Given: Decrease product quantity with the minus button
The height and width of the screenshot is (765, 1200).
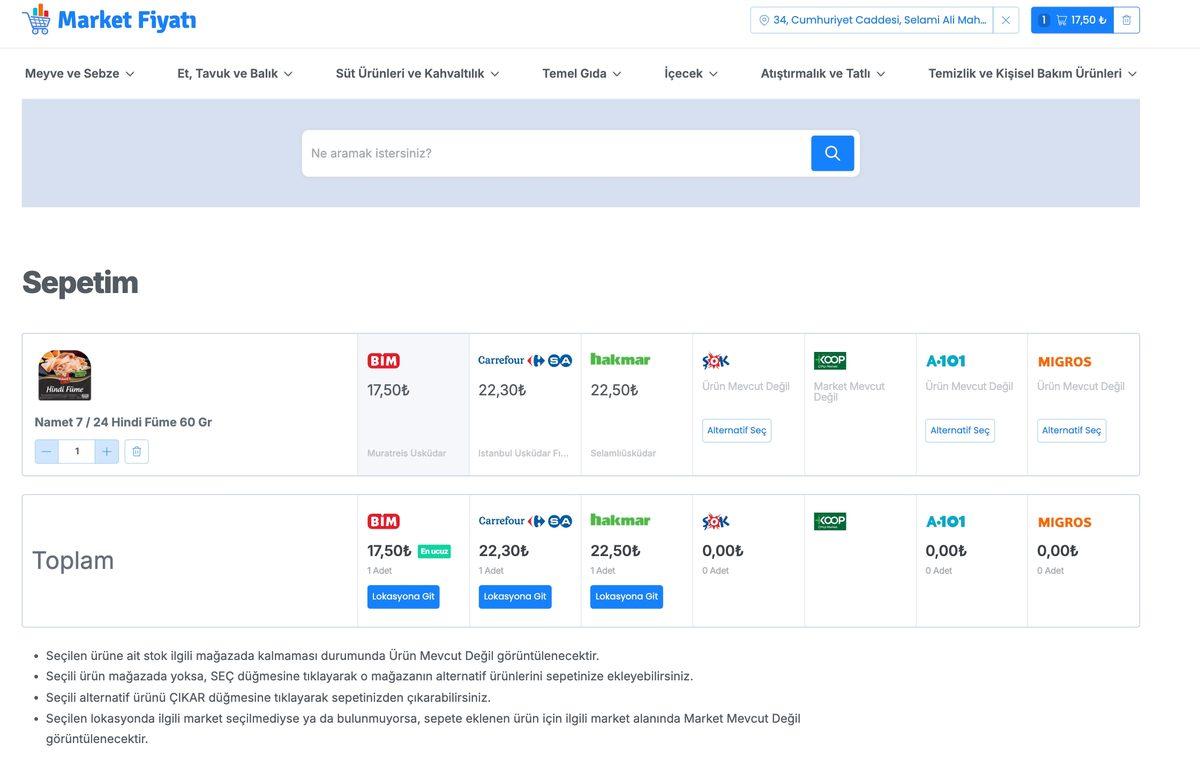Looking at the screenshot, I should 45,450.
